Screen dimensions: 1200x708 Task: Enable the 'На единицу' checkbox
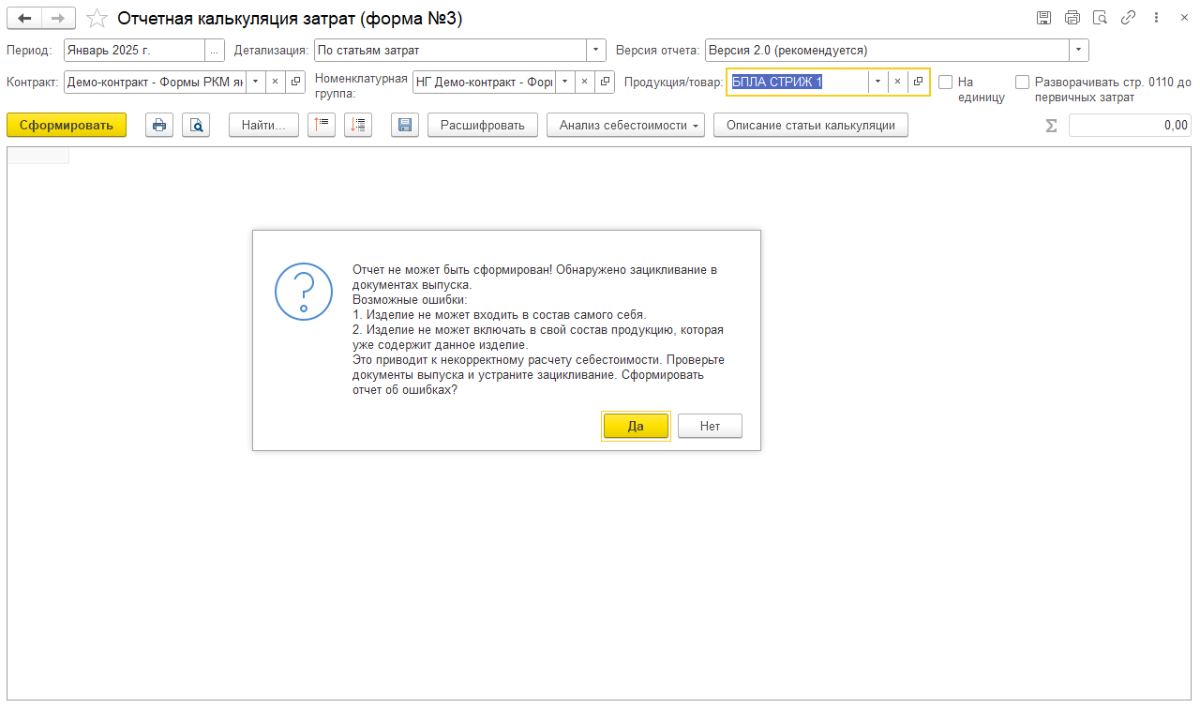946,82
